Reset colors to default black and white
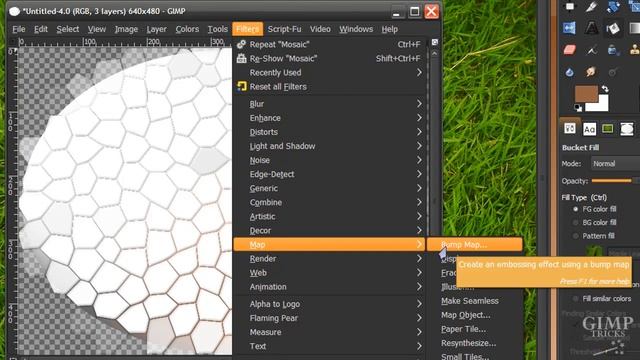 [x=578, y=108]
